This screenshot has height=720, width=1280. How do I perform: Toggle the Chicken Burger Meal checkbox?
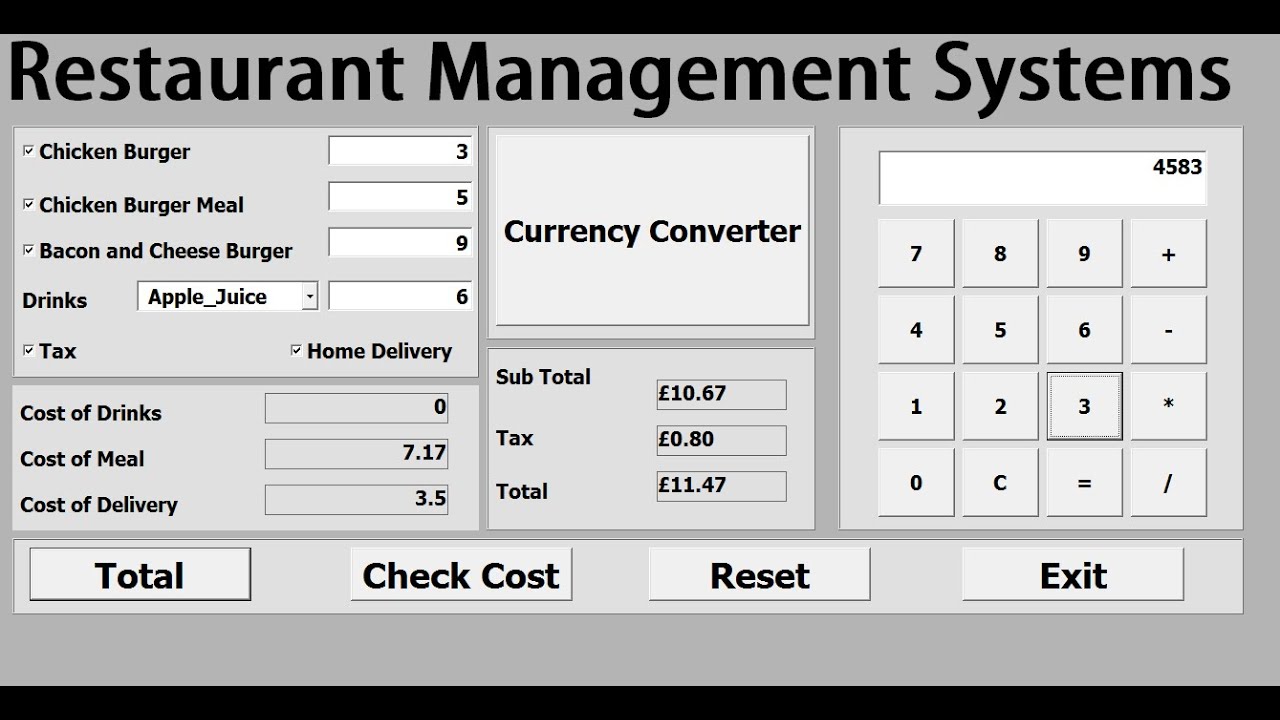point(29,204)
